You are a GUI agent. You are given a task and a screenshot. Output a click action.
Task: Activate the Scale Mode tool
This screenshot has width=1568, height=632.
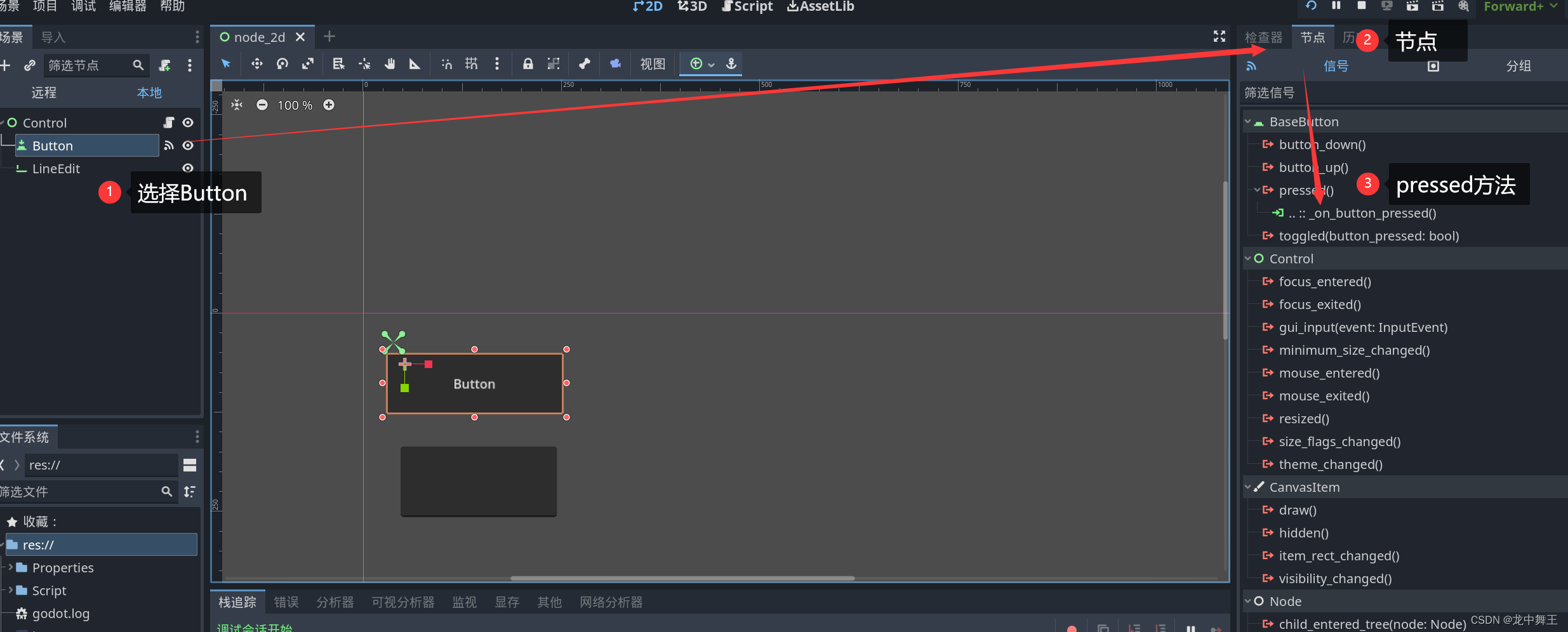308,63
